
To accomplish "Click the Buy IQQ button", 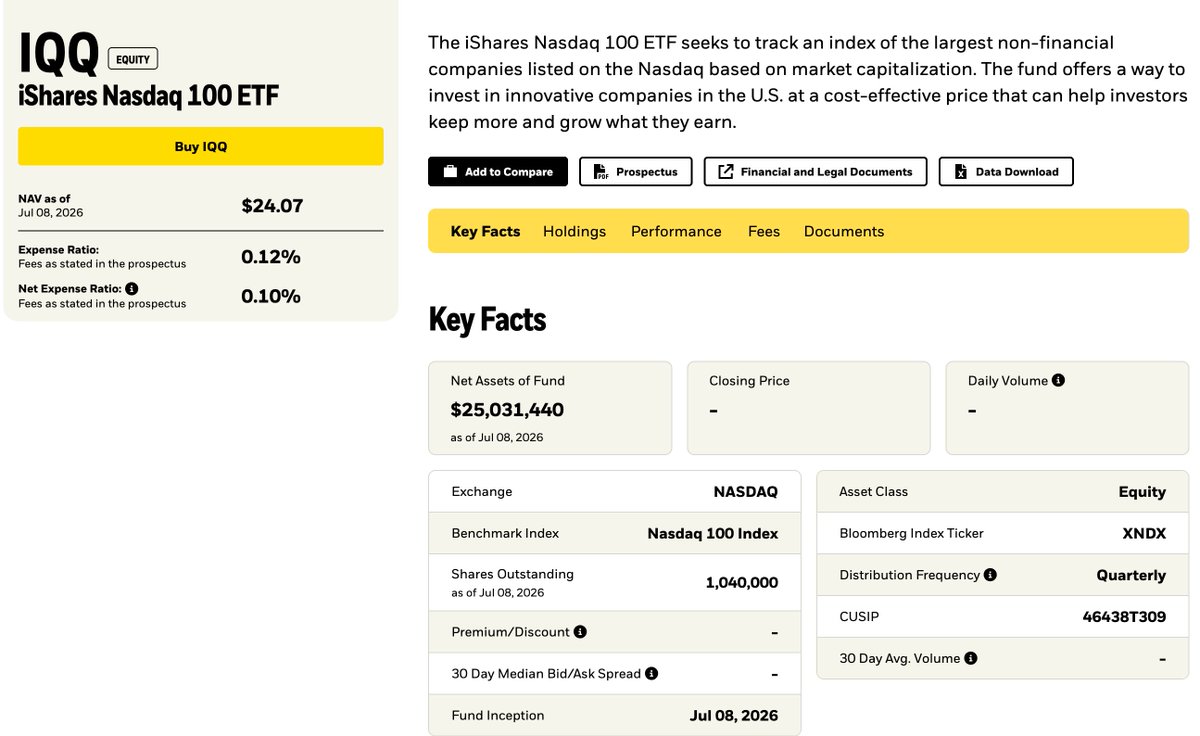I will point(201,146).
